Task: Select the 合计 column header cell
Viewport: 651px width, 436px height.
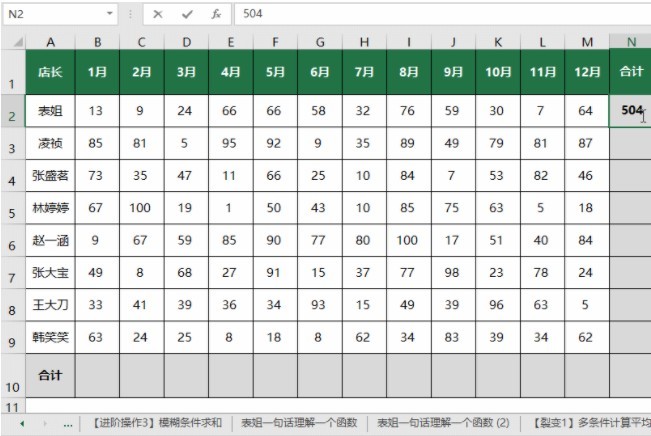Action: coord(630,72)
